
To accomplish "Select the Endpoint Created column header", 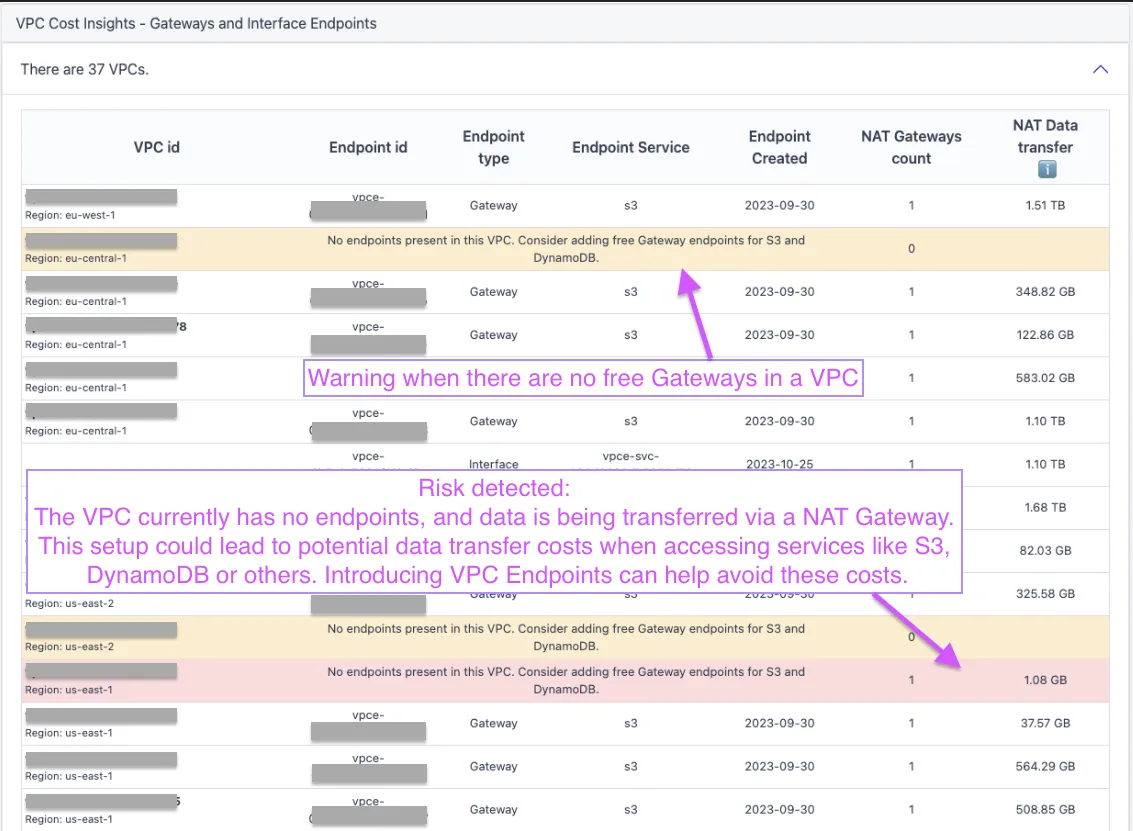I will pyautogui.click(x=780, y=147).
